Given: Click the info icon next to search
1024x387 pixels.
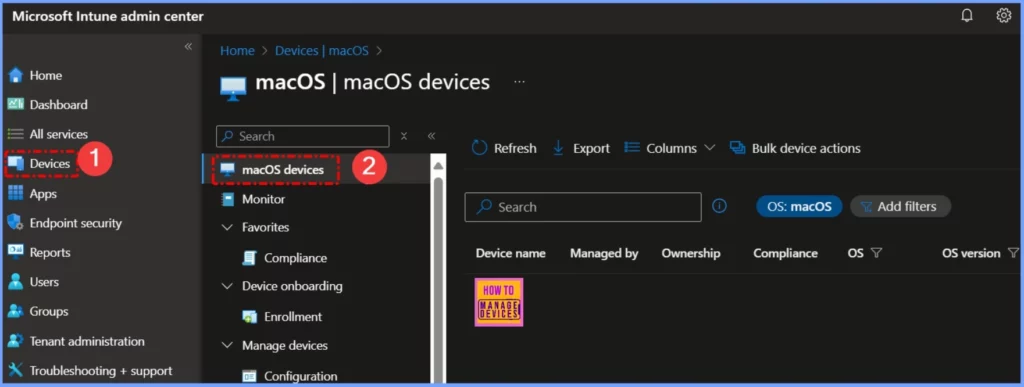Looking at the screenshot, I should click(x=719, y=206).
